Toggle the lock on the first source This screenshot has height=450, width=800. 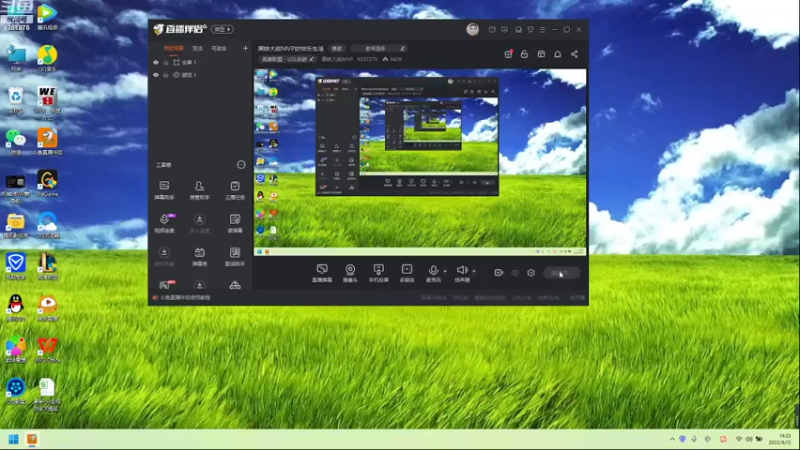(166, 62)
